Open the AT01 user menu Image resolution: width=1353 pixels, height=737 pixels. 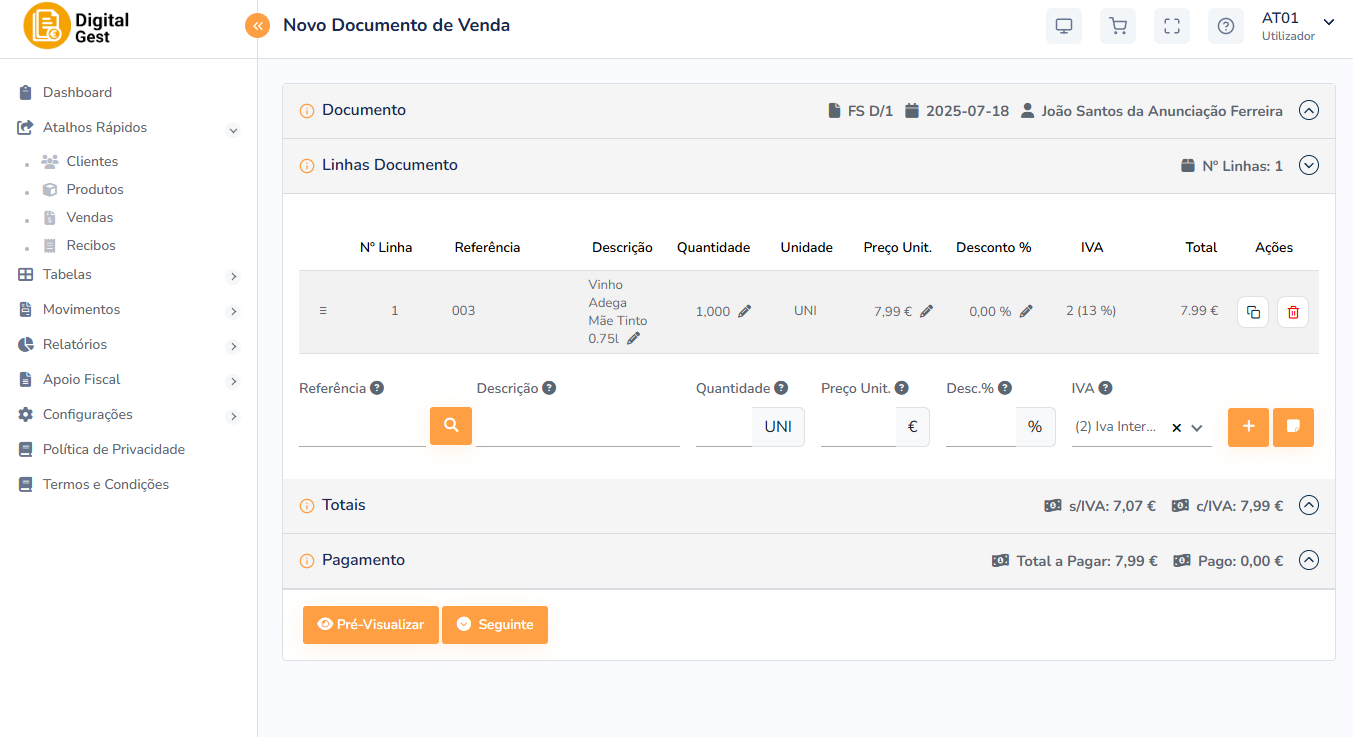pyautogui.click(x=1295, y=26)
